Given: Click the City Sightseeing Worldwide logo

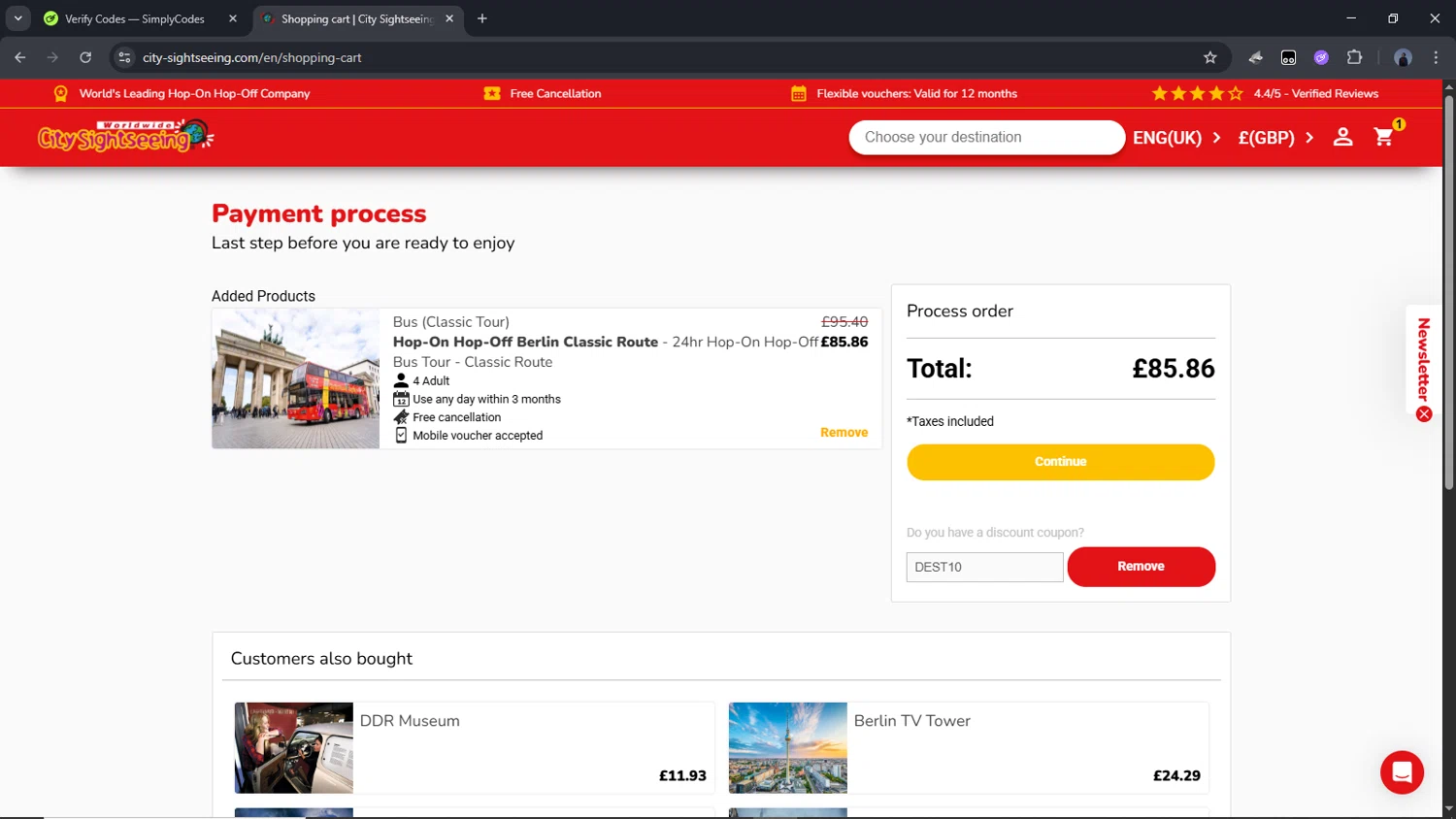Looking at the screenshot, I should 125,136.
